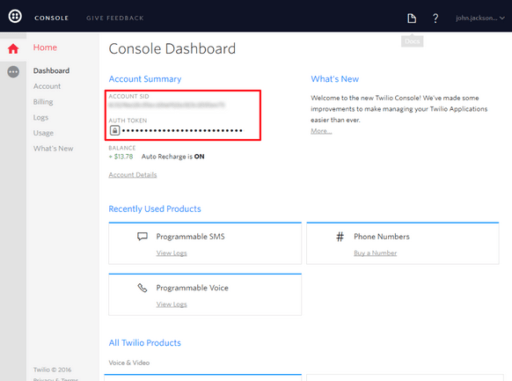Select the red Home house icon
Viewport: 512px width, 381px height.
point(13,49)
